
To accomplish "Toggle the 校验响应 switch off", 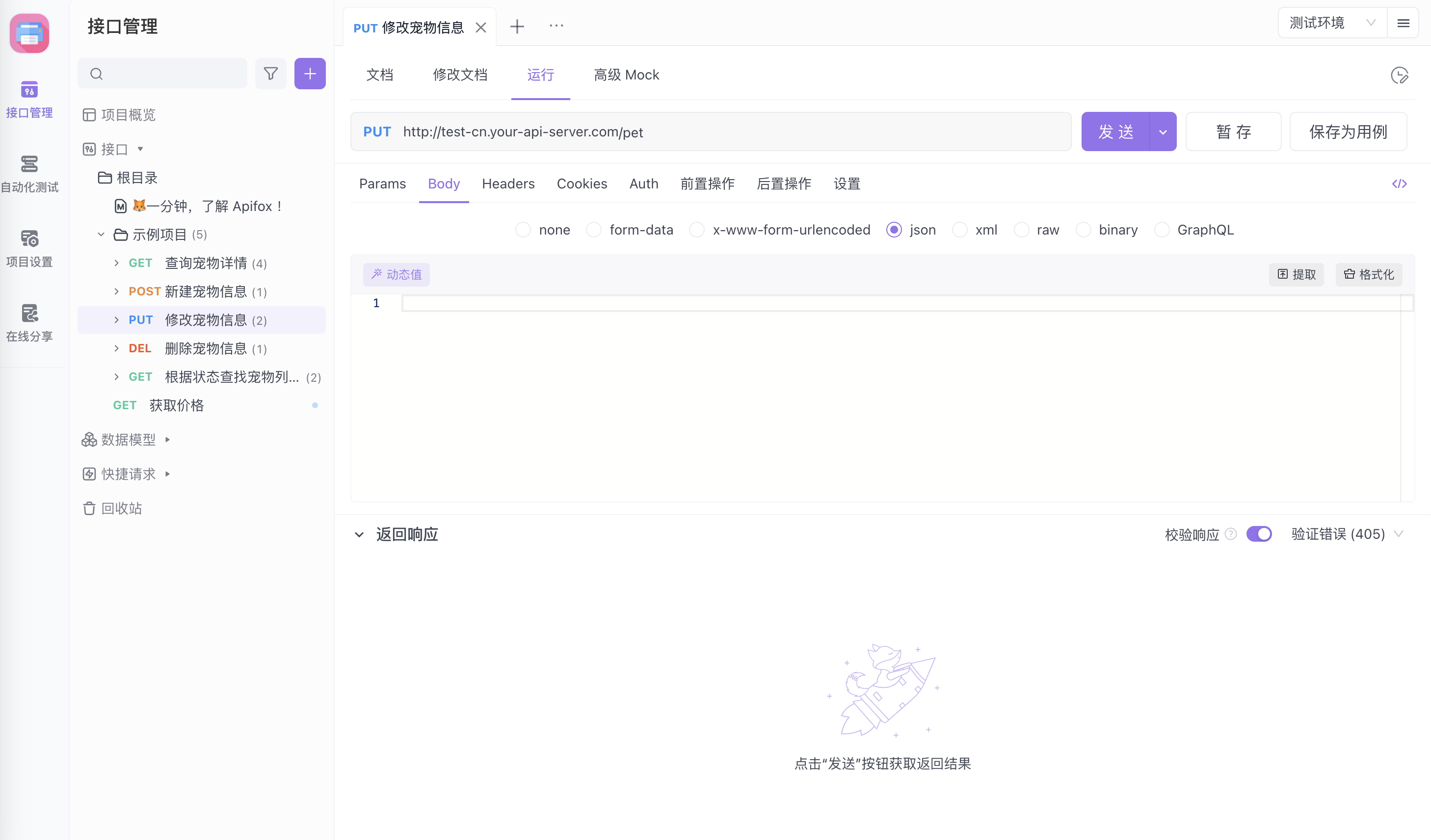I will 1259,534.
